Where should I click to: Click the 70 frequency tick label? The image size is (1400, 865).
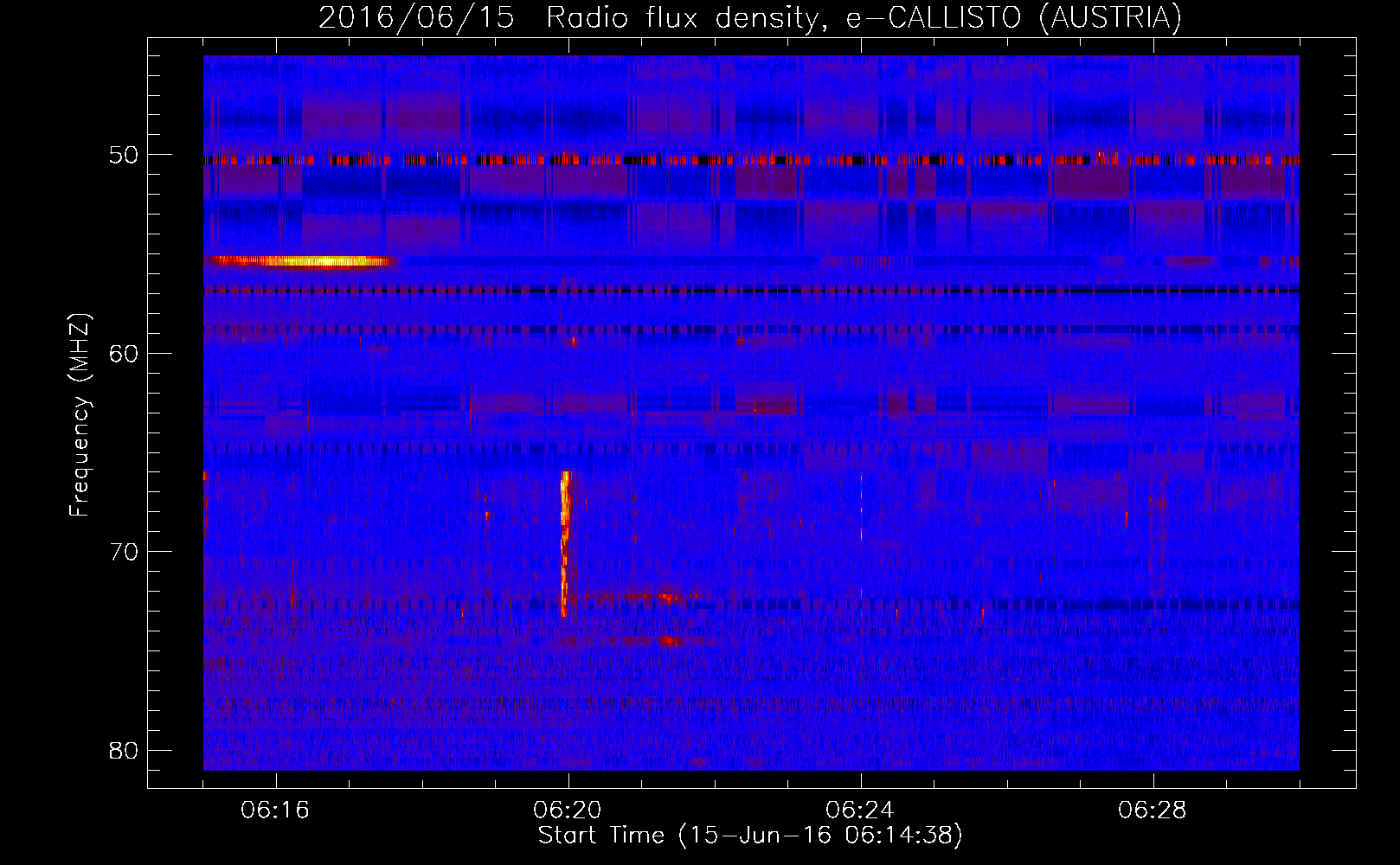(124, 552)
